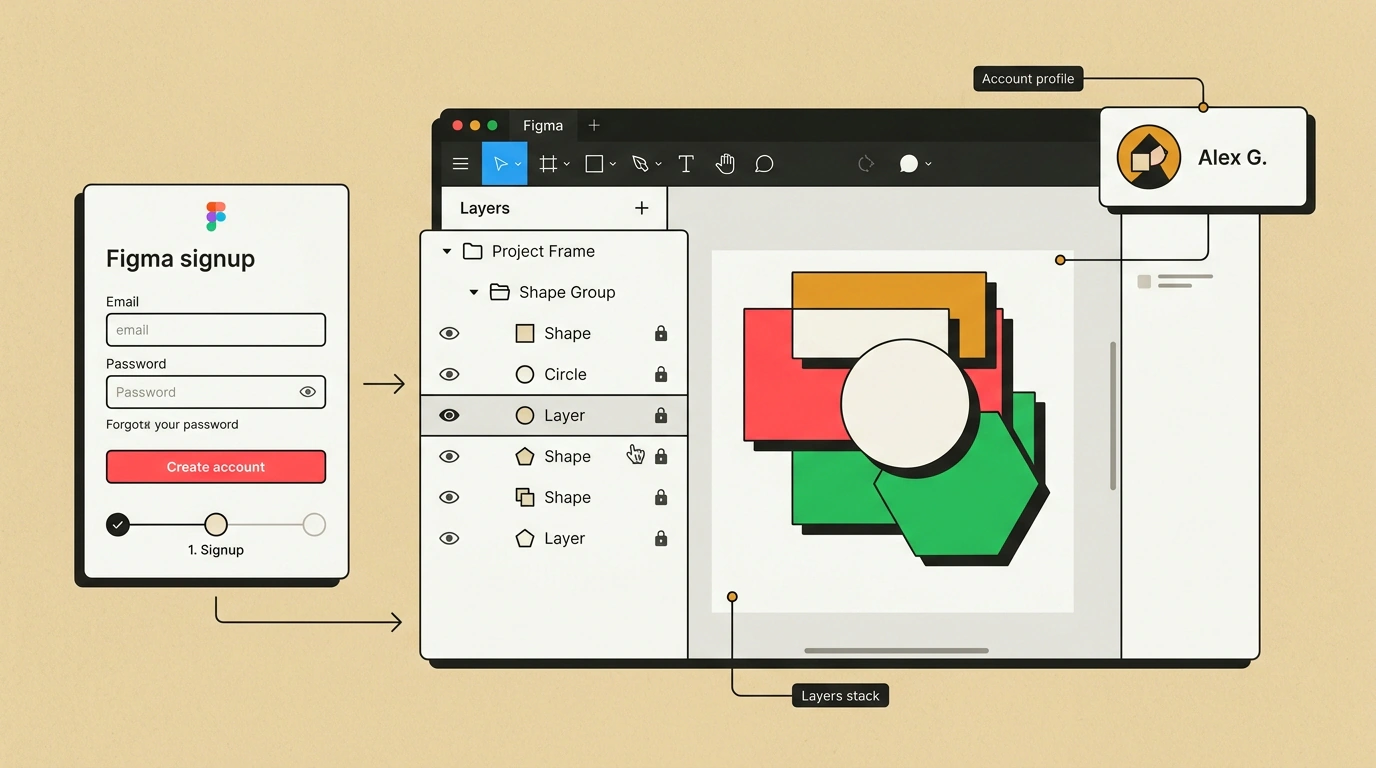Select the Frame tool icon
Screen dimensions: 1376x768
548,164
